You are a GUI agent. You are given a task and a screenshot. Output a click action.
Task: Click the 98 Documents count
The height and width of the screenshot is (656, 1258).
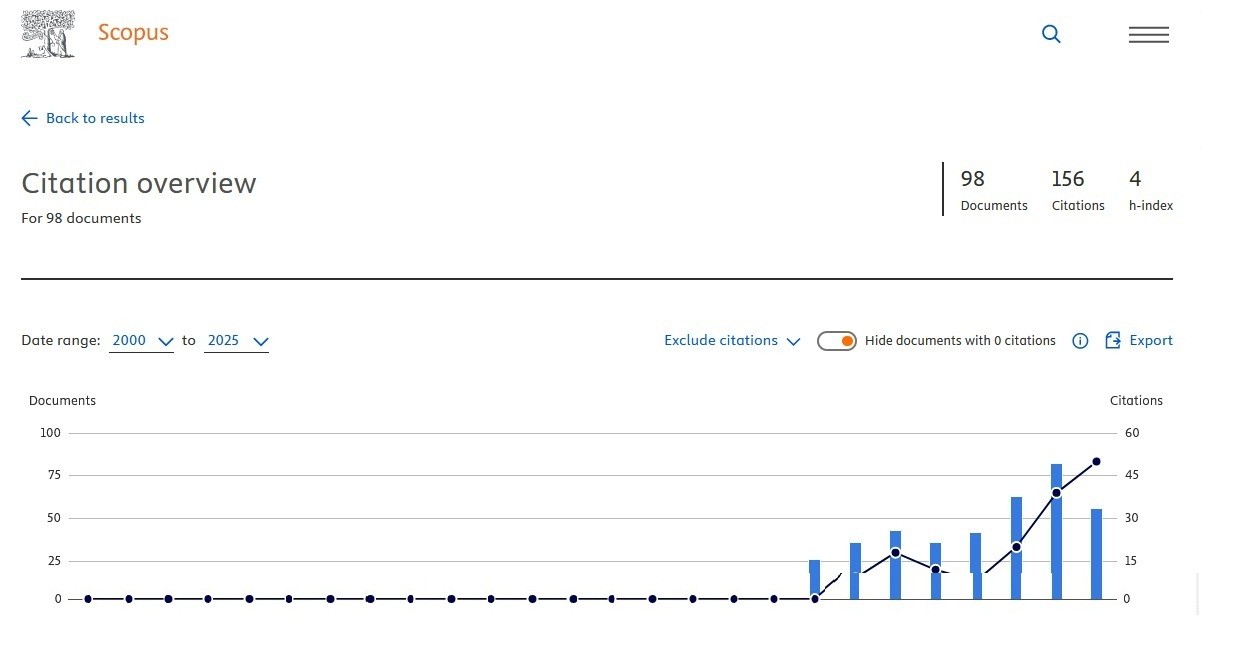972,179
